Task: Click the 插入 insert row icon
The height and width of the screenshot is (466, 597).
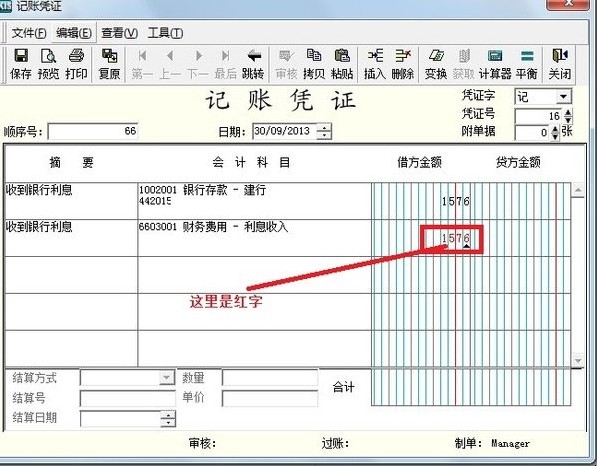Action: coord(375,64)
